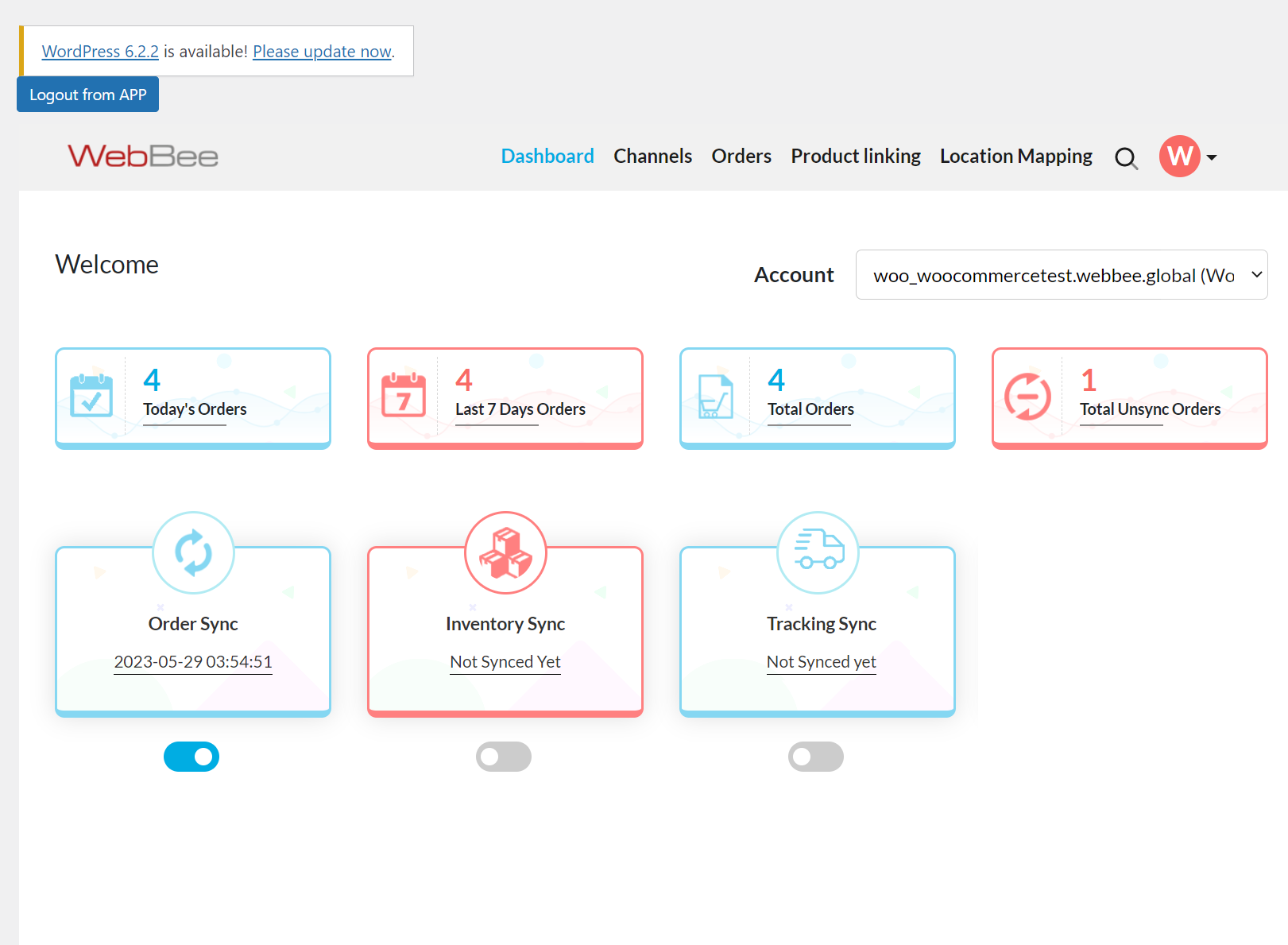The height and width of the screenshot is (945, 1288).
Task: Click the Today's Orders calendar icon
Action: (91, 396)
